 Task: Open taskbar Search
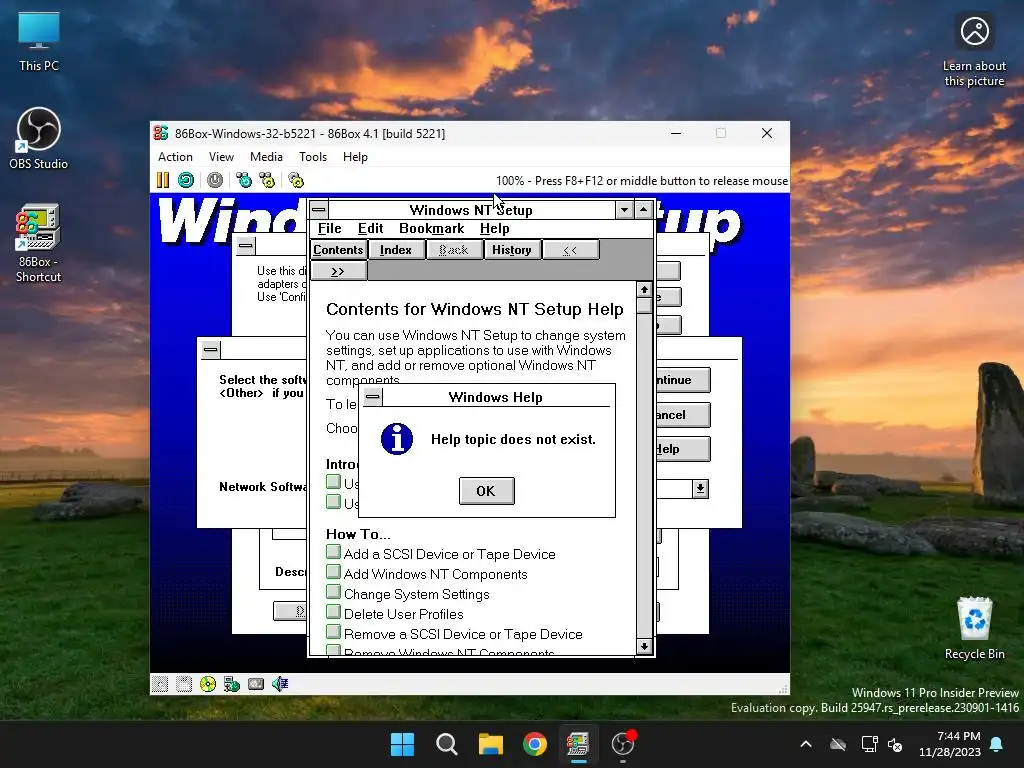[447, 744]
